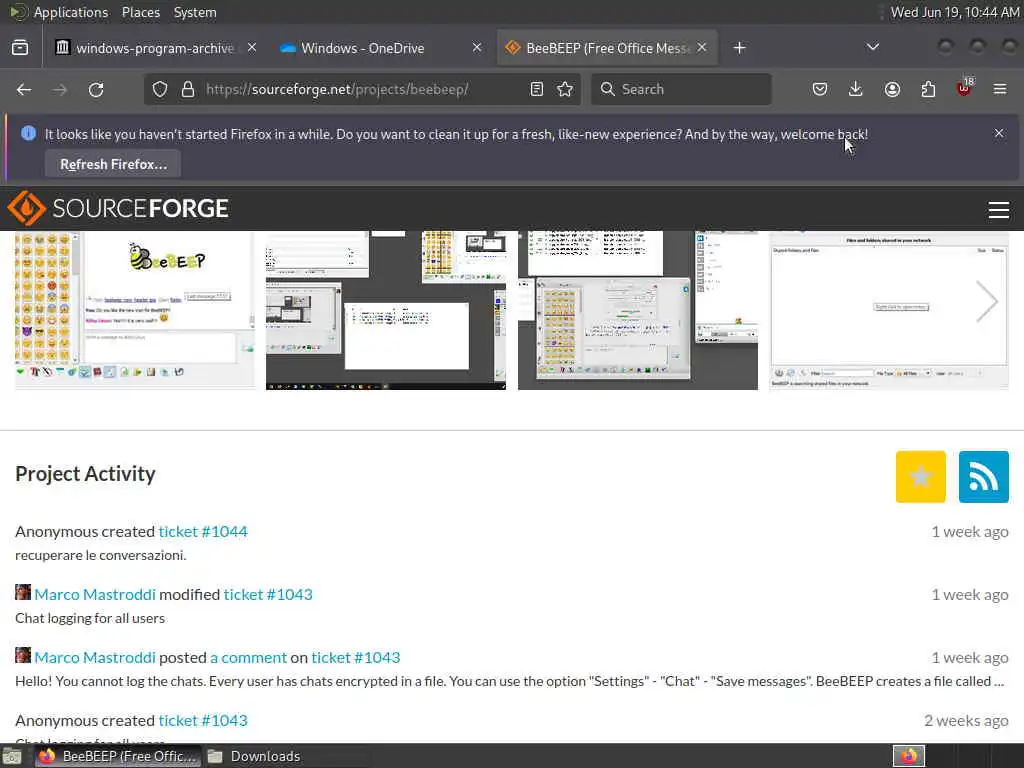The height and width of the screenshot is (768, 1024).
Task: Open the tracking protection shield icon
Action: 160,89
